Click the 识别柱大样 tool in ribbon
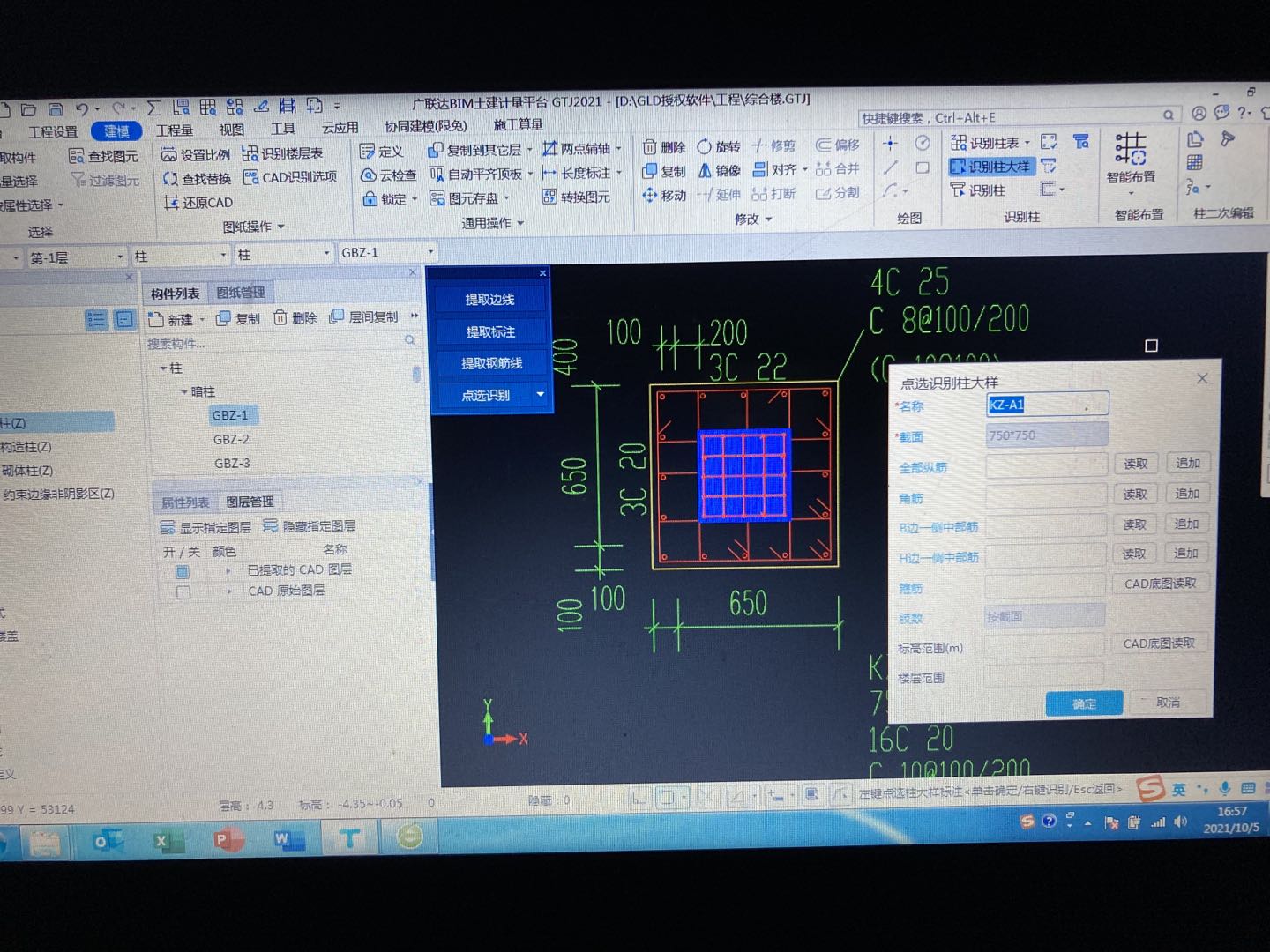The width and height of the screenshot is (1270, 952). tap(990, 167)
